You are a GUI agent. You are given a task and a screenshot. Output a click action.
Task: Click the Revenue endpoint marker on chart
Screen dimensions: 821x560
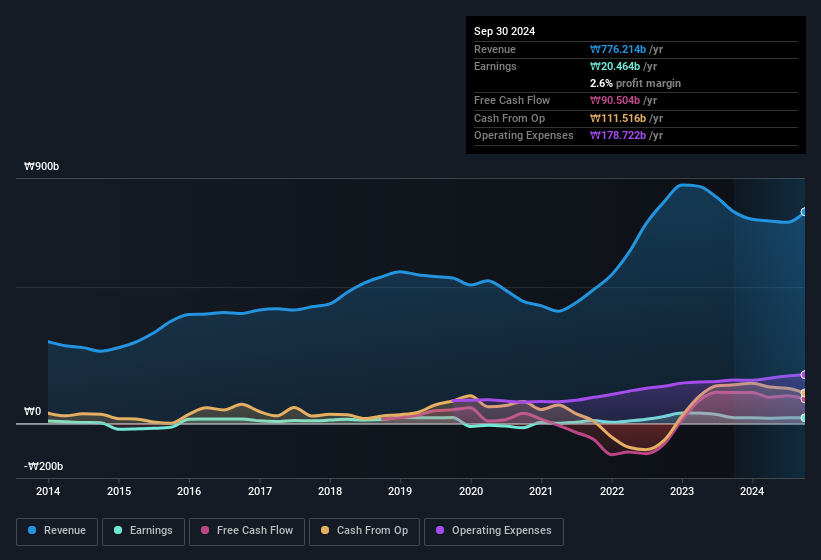tap(804, 212)
